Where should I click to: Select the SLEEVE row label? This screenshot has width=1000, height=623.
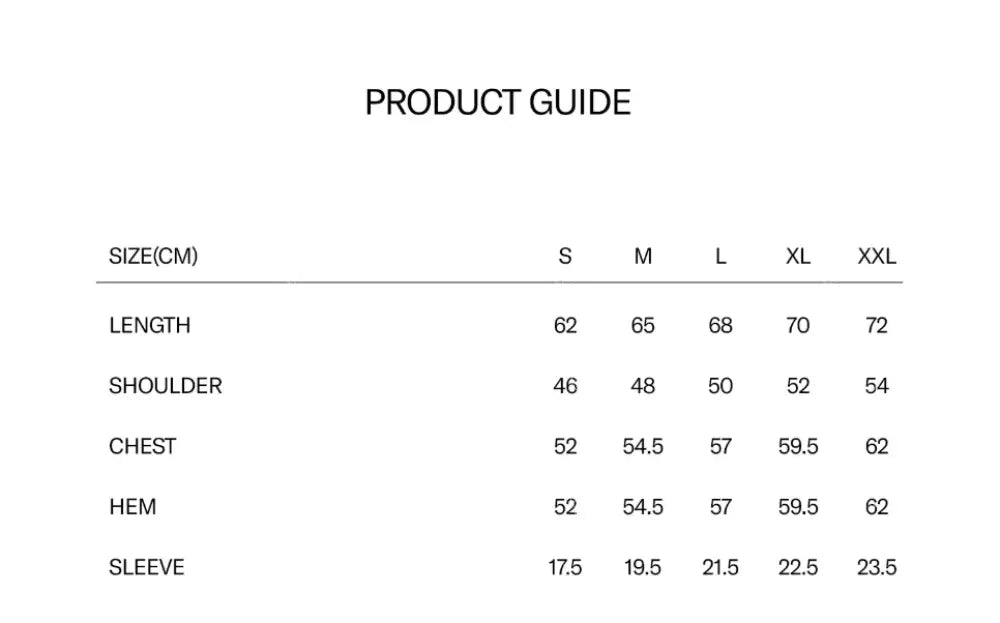coord(147,568)
